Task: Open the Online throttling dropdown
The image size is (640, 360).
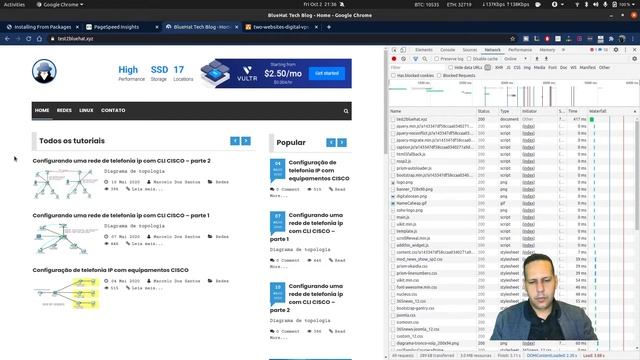Action: (x=516, y=59)
